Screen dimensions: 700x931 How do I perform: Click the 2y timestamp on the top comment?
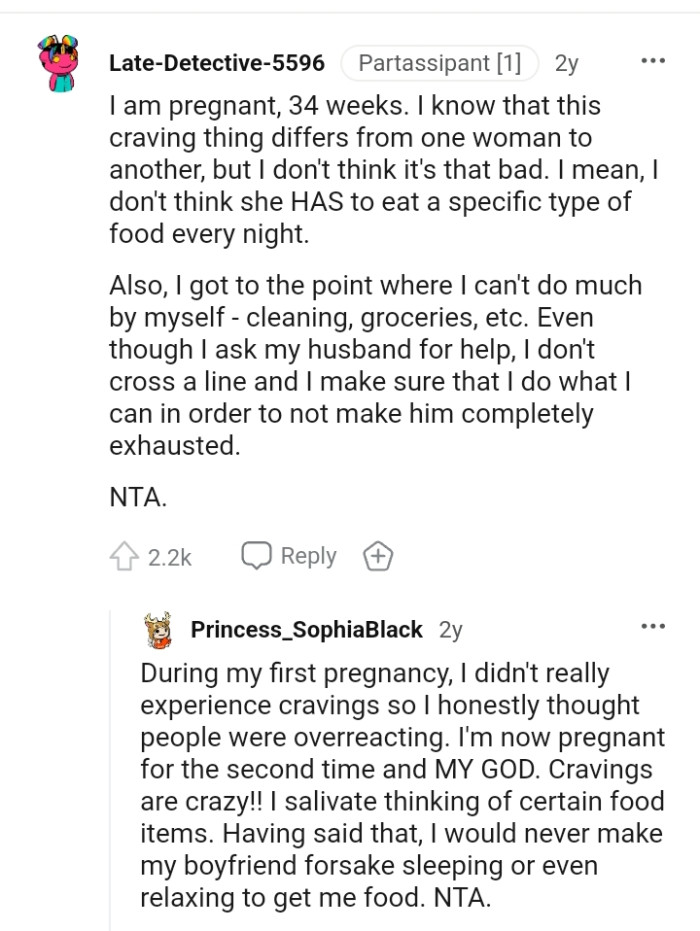click(564, 62)
